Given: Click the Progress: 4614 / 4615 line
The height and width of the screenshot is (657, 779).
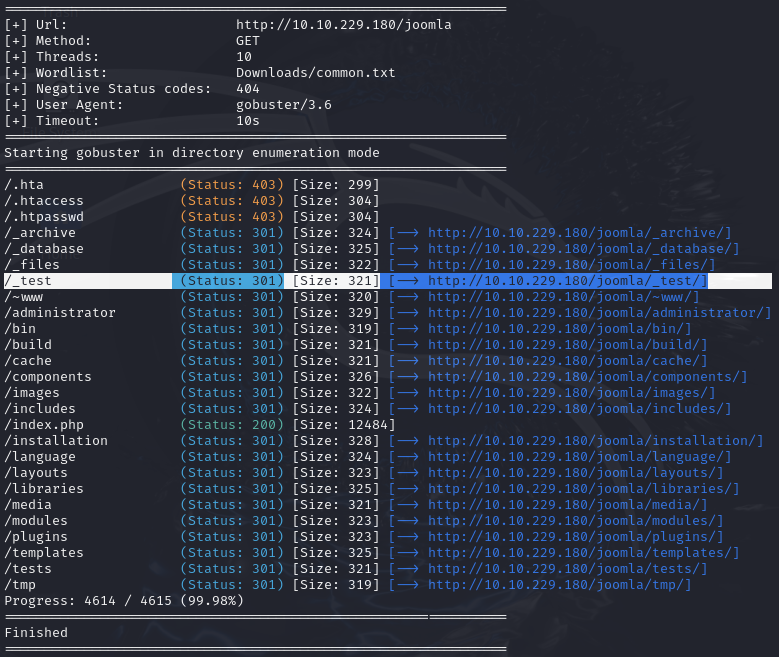Looking at the screenshot, I should (x=124, y=600).
